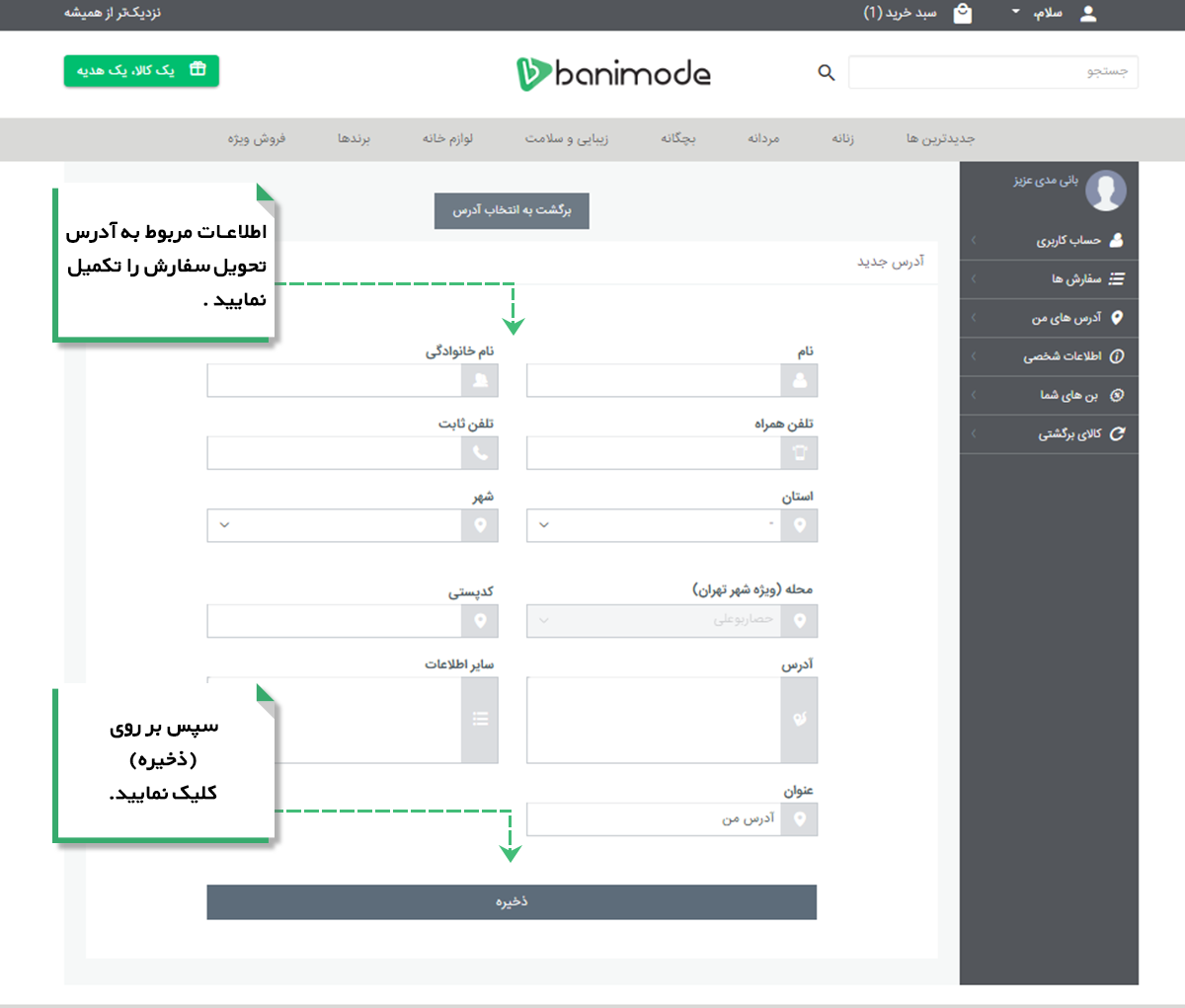Open the برندها menu
Viewport: 1185px width, 1008px height.
(354, 138)
